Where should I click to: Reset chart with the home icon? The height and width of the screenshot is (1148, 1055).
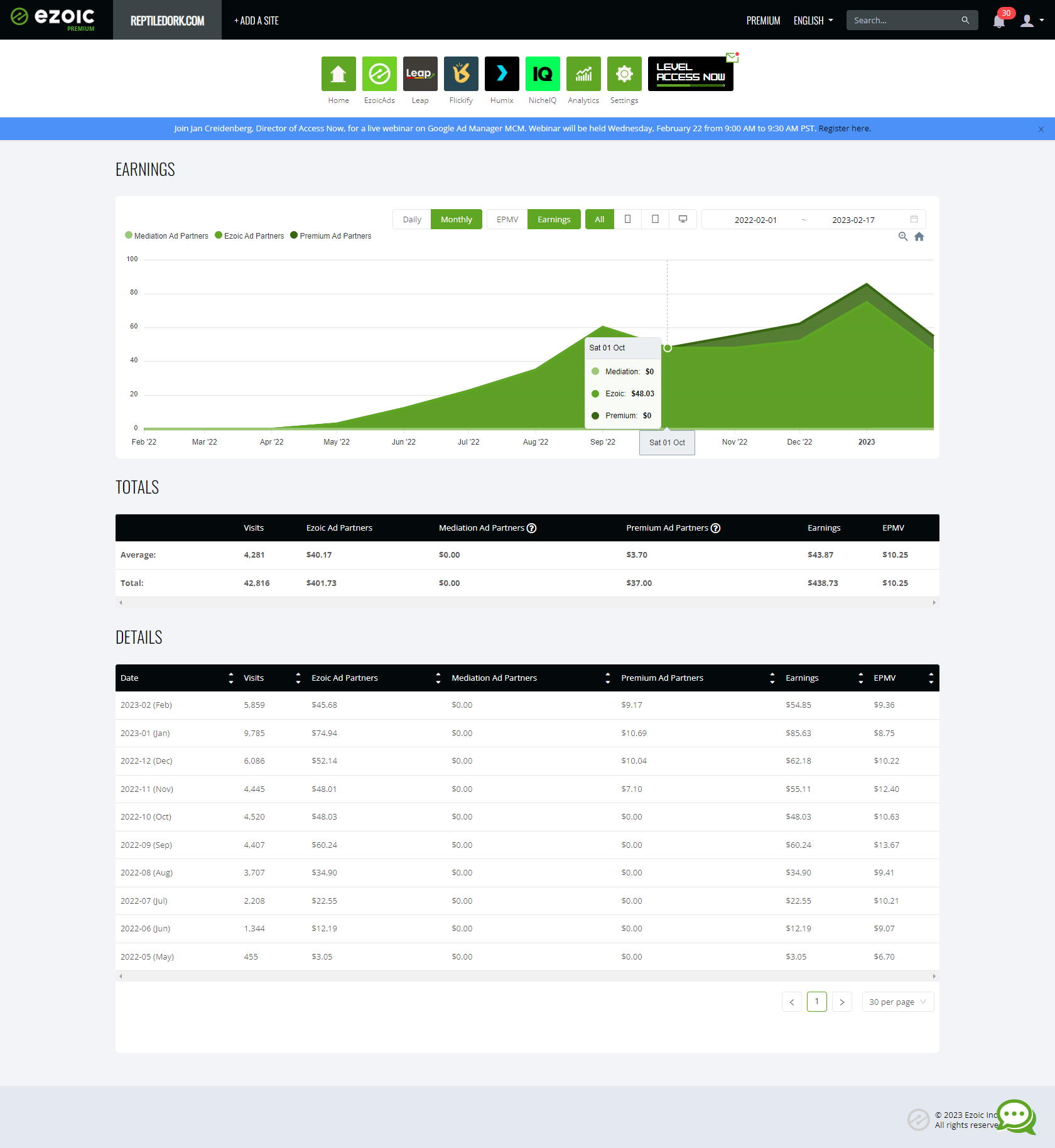click(919, 237)
